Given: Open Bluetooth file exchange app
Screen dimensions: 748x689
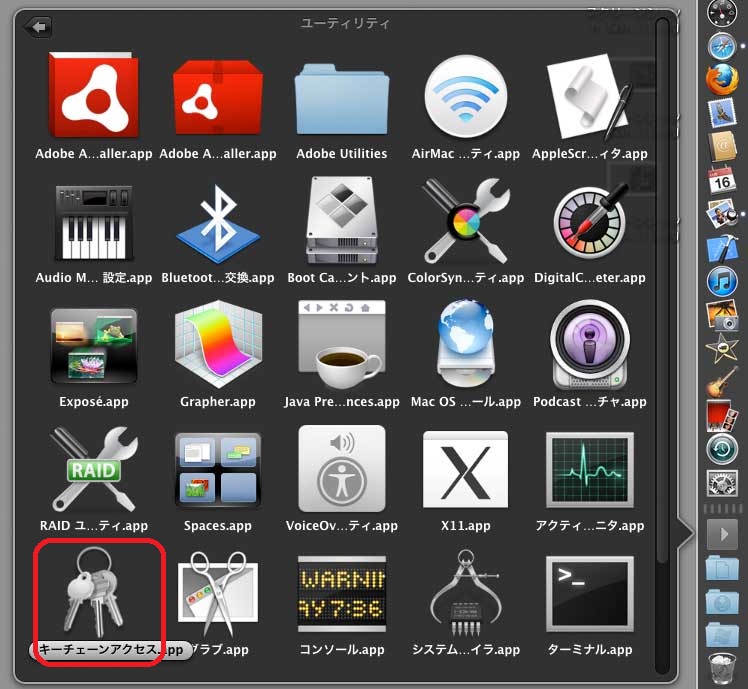Looking at the screenshot, I should [218, 226].
